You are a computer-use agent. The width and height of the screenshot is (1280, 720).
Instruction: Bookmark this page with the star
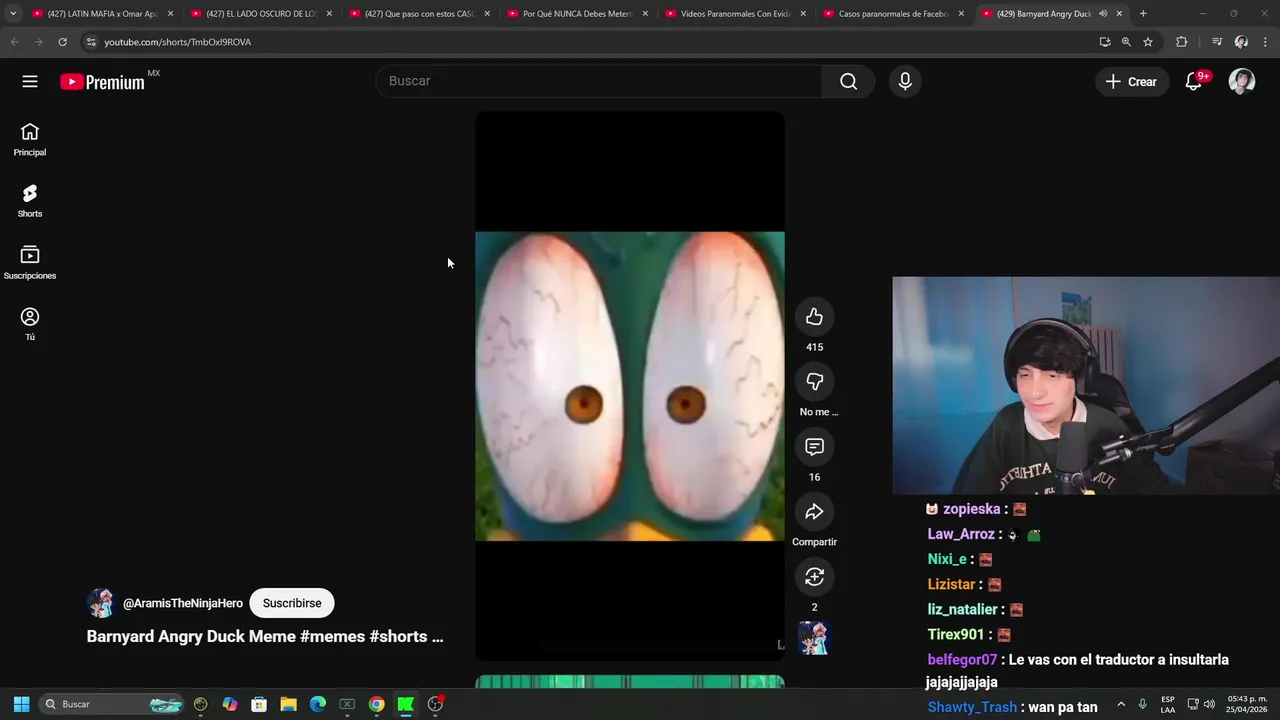click(1148, 42)
